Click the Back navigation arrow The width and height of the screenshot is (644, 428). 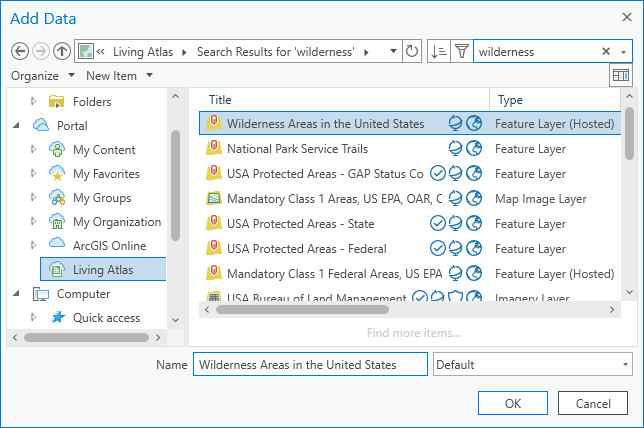point(20,51)
